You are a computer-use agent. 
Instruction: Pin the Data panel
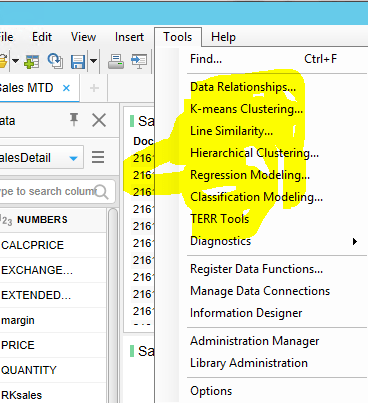click(x=74, y=120)
